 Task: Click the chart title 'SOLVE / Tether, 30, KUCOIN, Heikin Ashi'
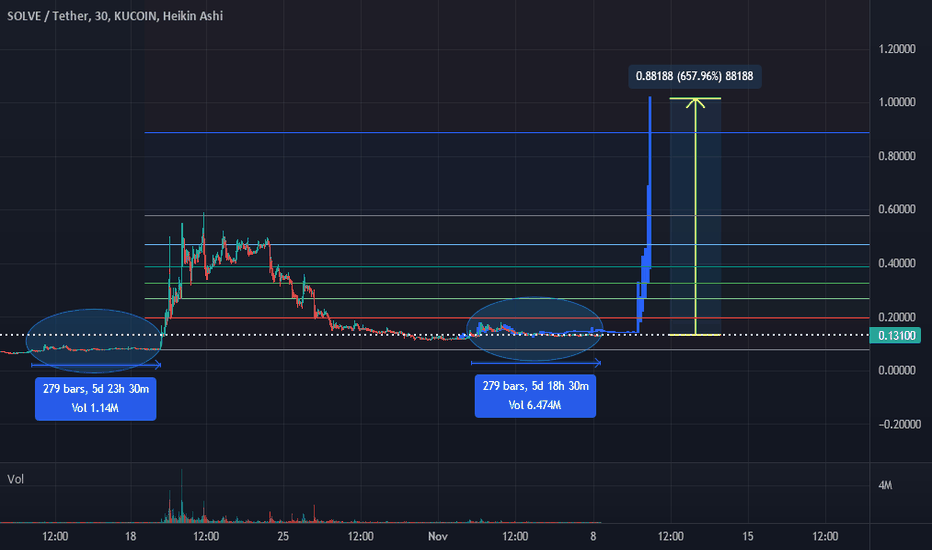115,16
